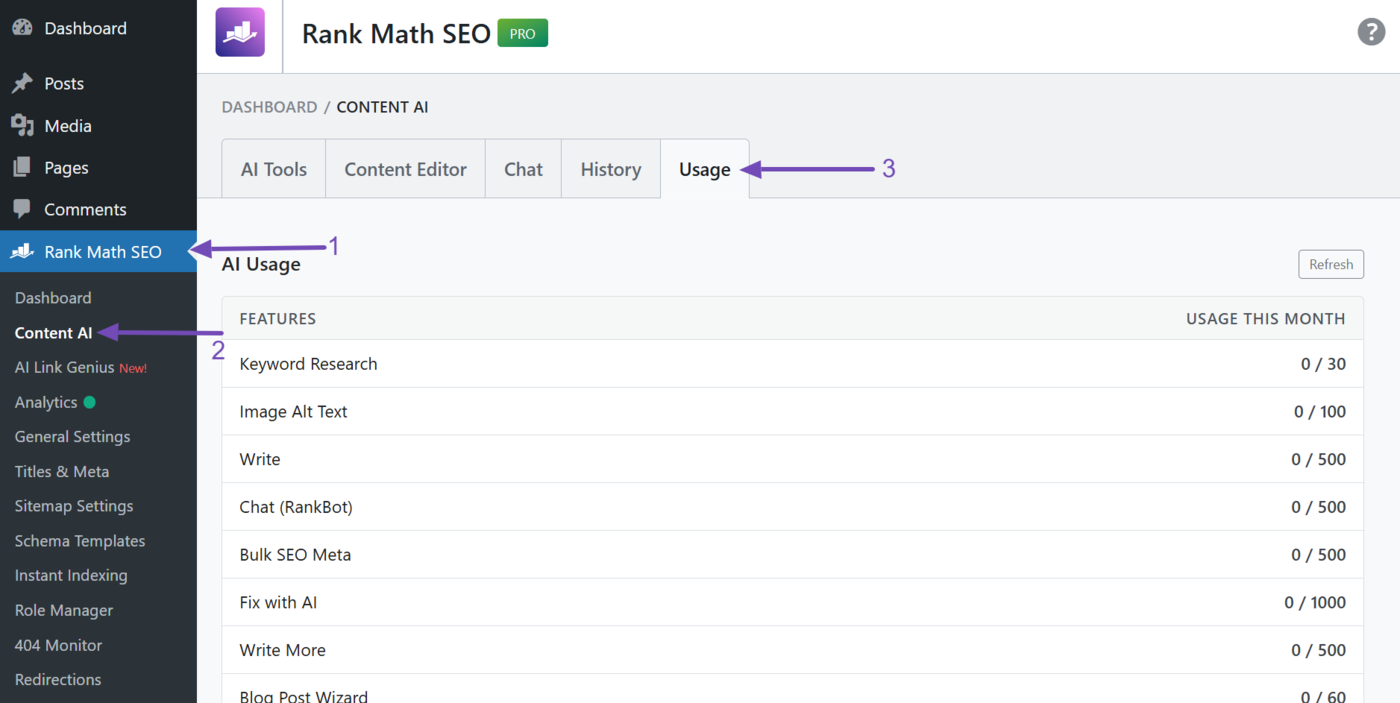Open Content AI submenu item

point(54,333)
